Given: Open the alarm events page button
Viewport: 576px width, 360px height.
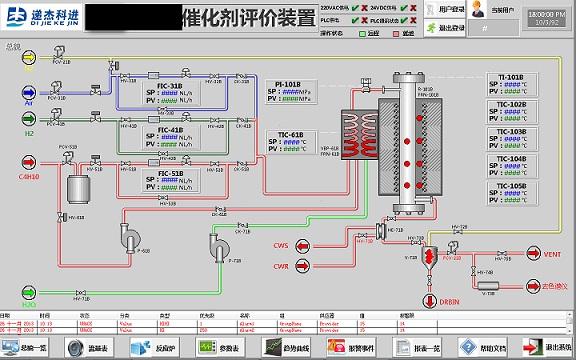Looking at the screenshot, I should click(351, 347).
